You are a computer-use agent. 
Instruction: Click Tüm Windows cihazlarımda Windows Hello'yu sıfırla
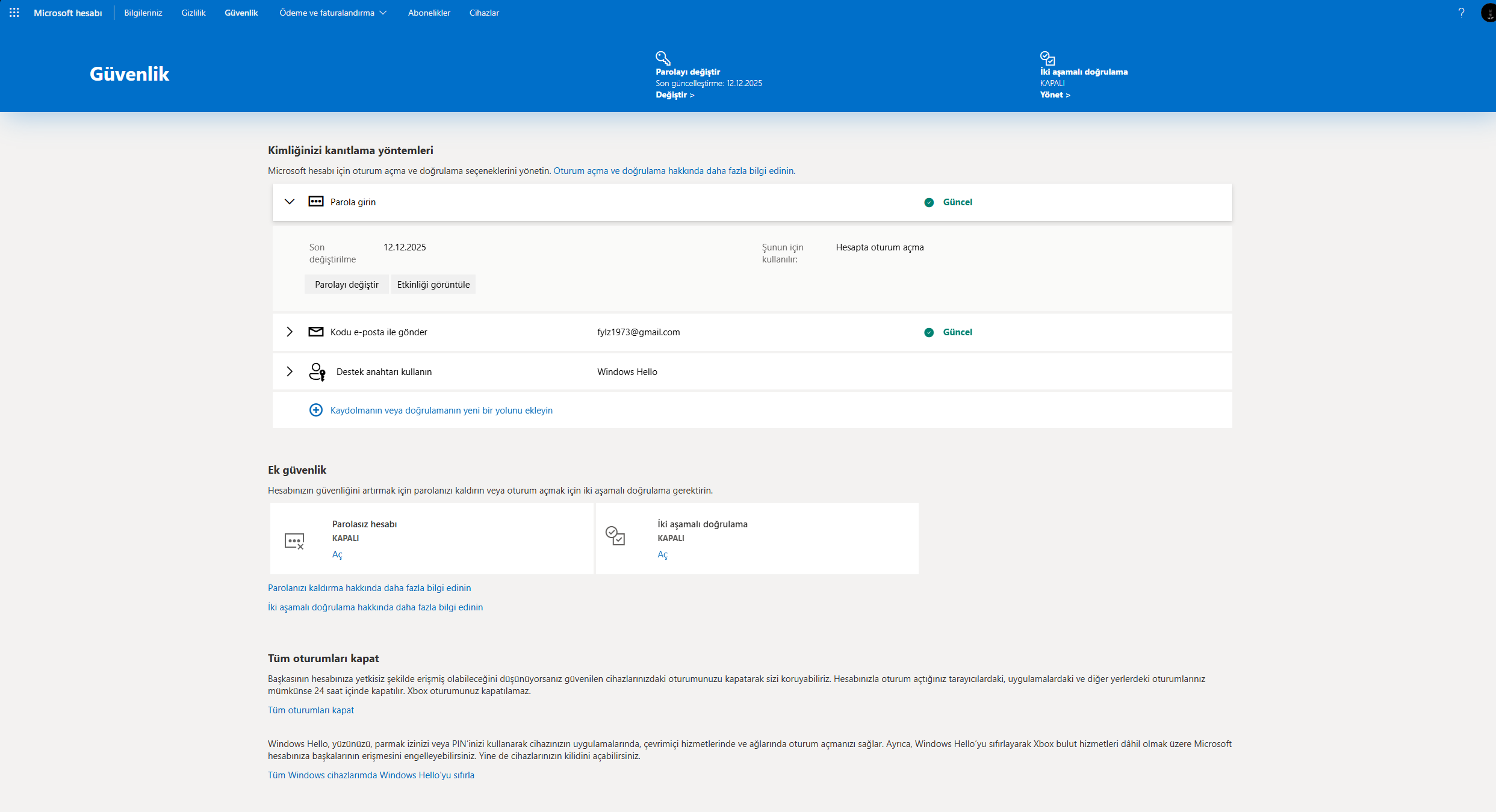coord(371,775)
